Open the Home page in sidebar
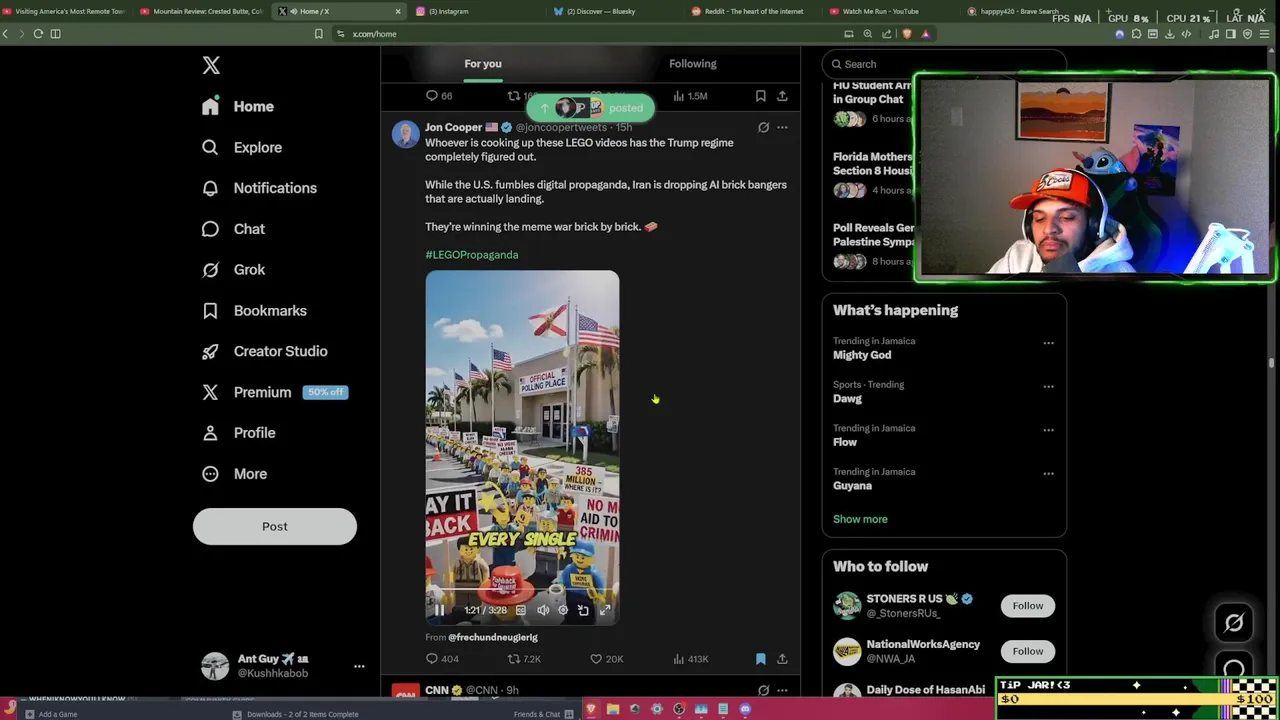Screen dimensions: 1280x720 click(x=238, y=106)
